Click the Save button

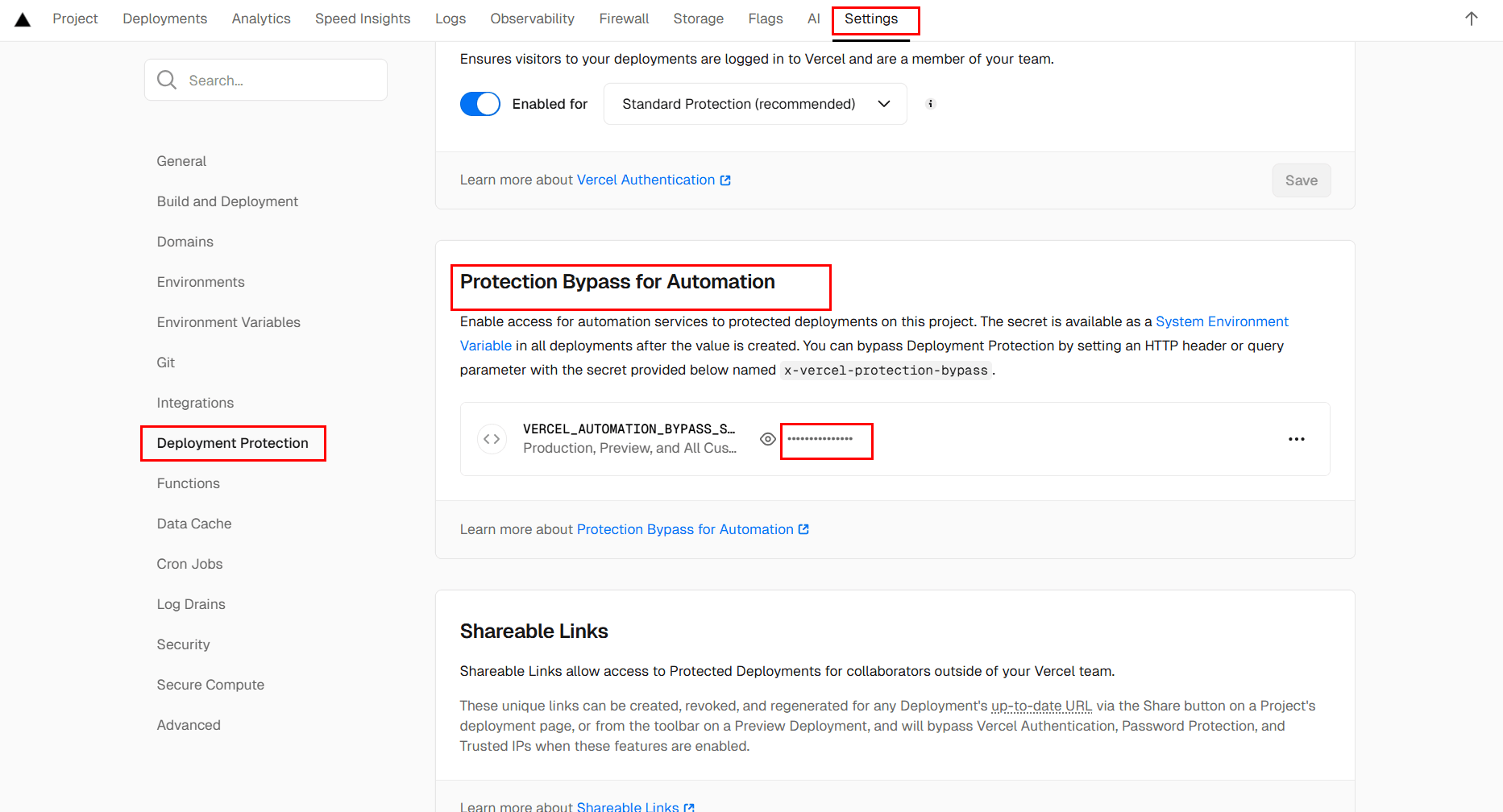[x=1301, y=180]
